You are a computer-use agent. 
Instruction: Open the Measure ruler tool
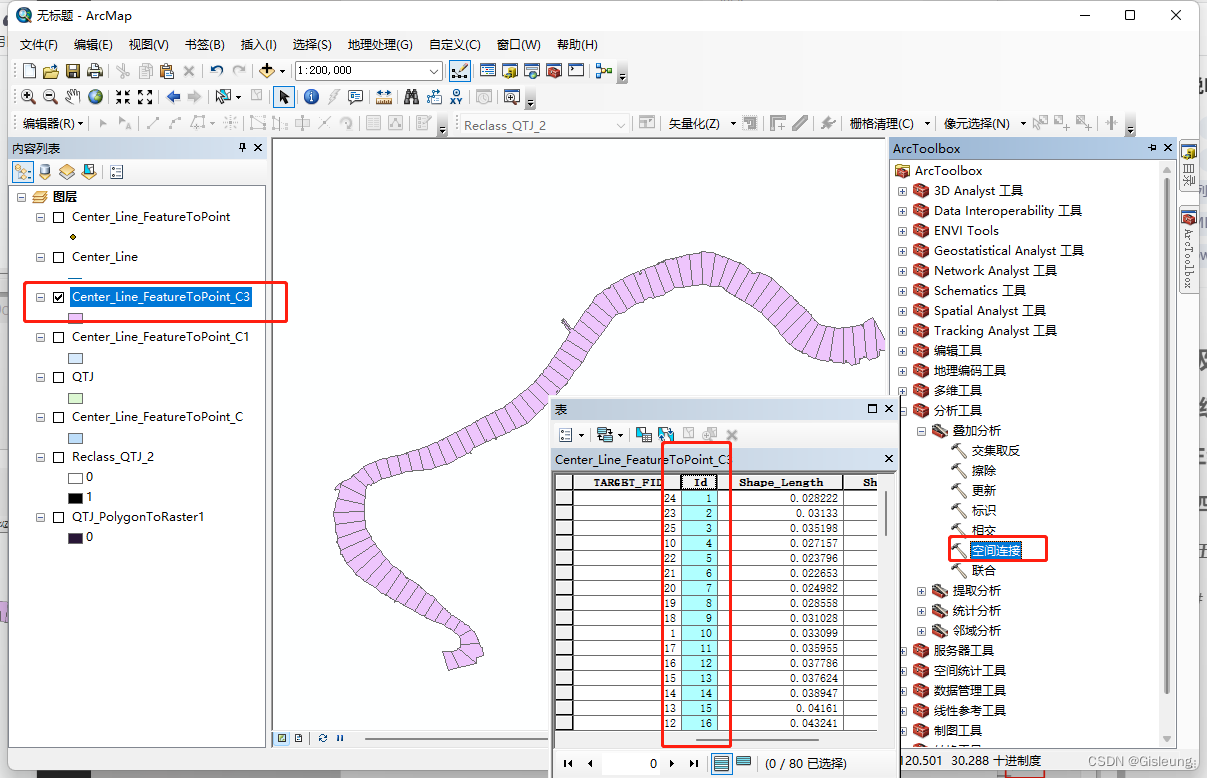pos(383,97)
